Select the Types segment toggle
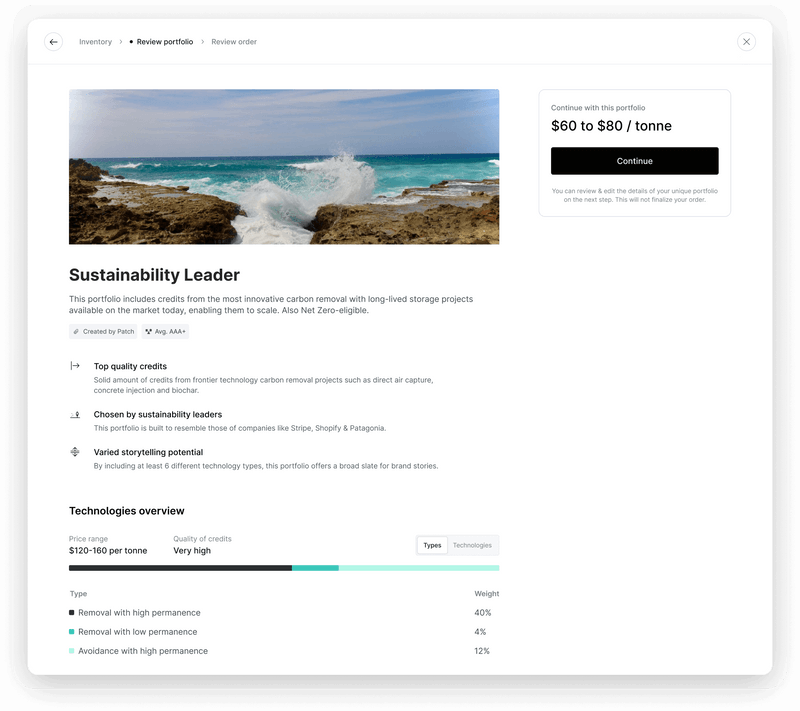The height and width of the screenshot is (711, 800). [432, 545]
